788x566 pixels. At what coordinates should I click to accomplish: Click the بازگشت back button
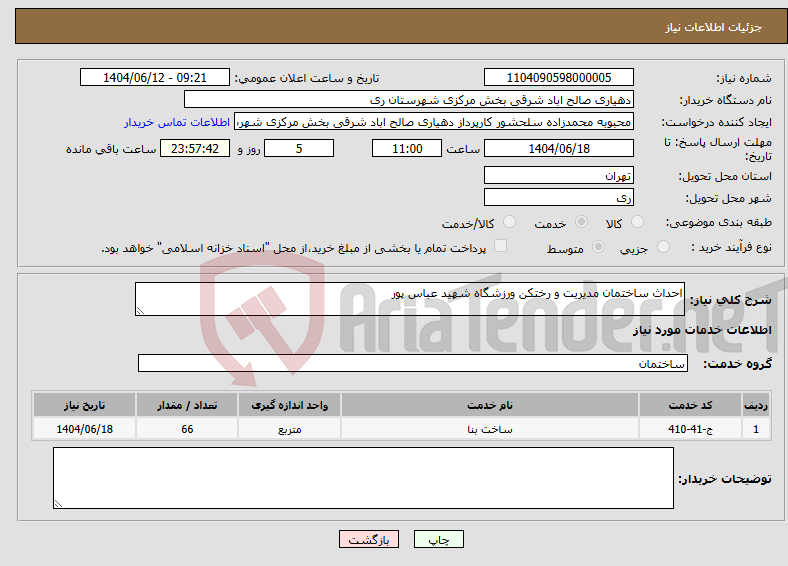(369, 539)
